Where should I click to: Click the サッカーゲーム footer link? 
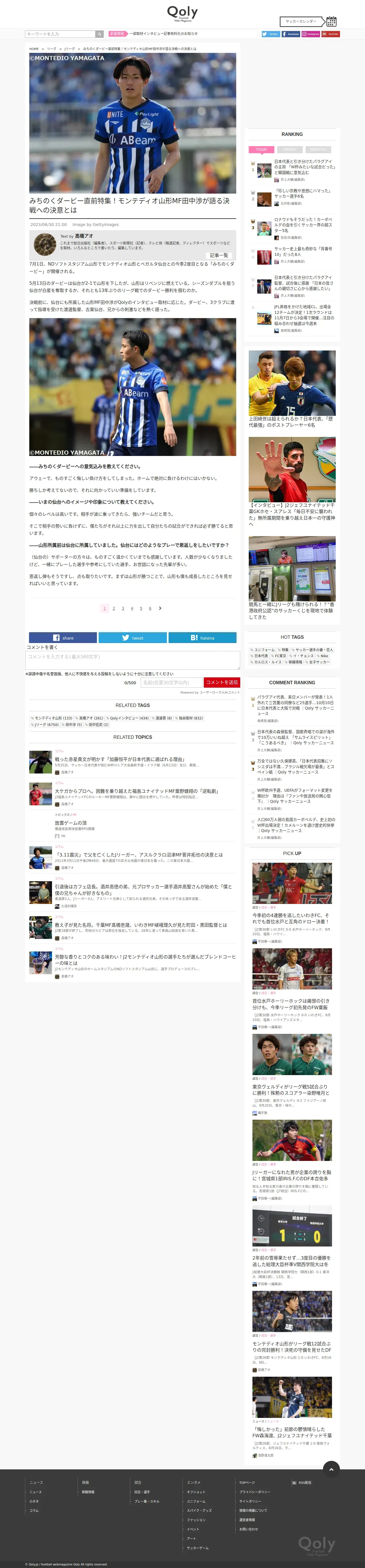point(198,1548)
